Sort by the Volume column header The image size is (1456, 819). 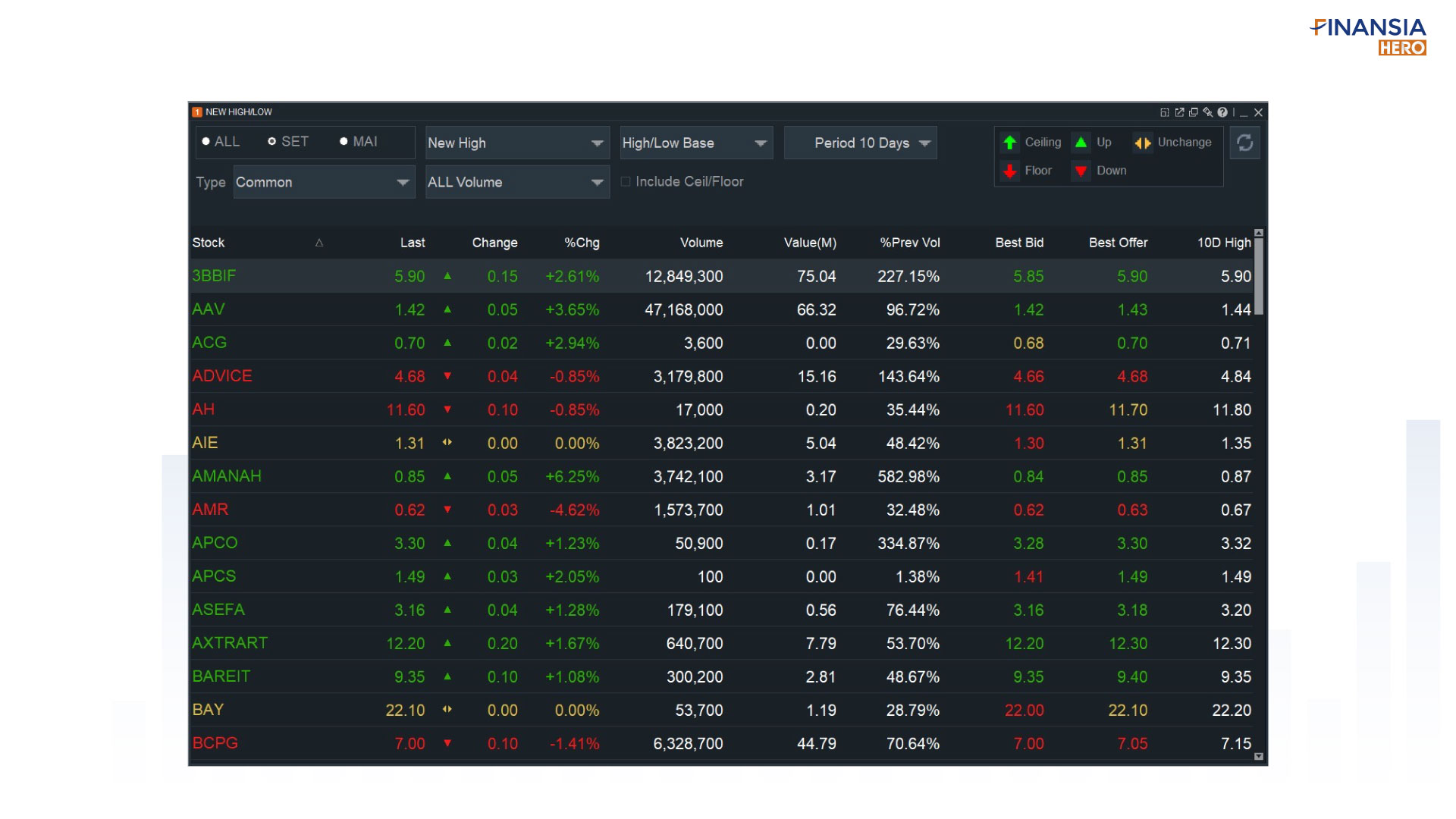[x=701, y=243]
